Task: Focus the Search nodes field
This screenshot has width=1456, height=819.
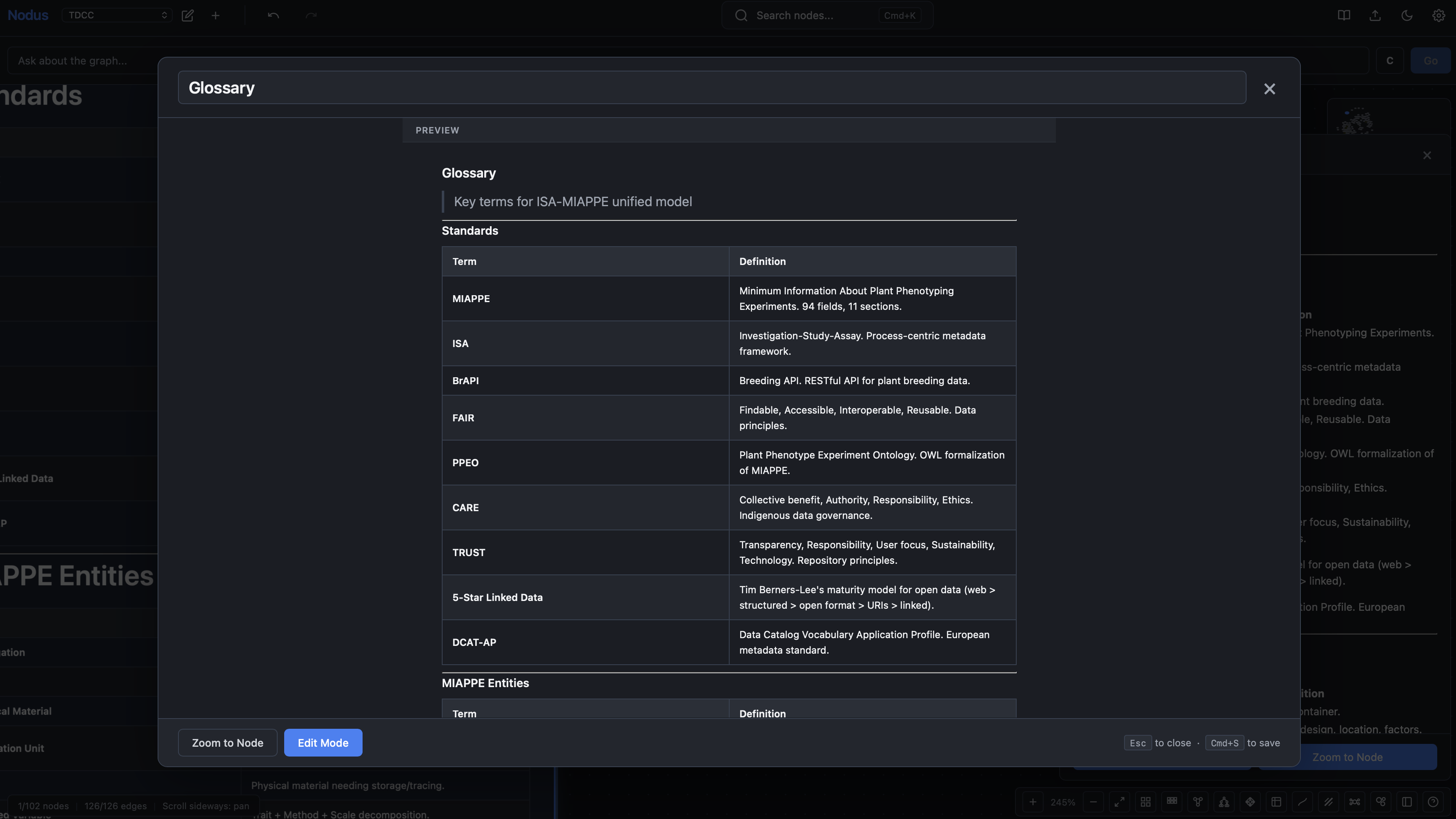Action: 827,15
